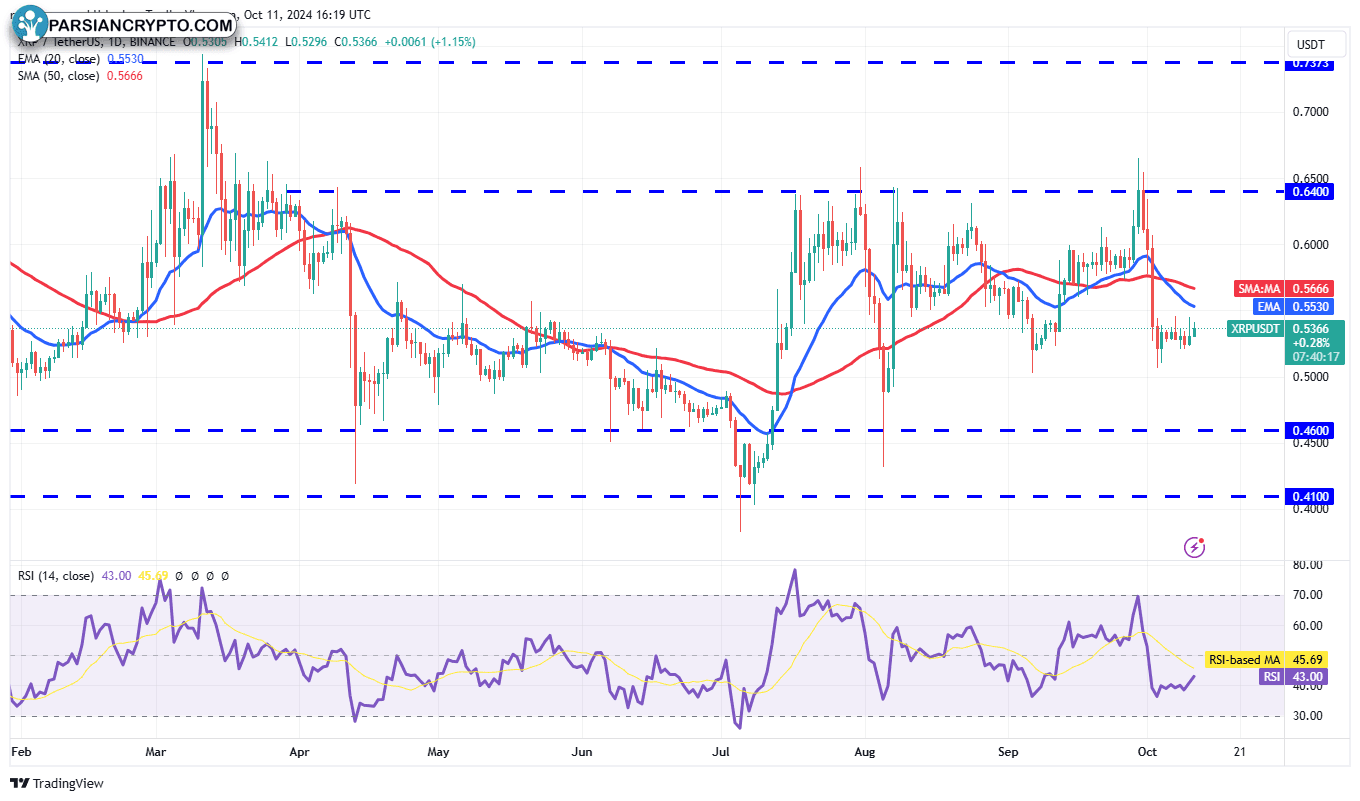Open the RSI (14, close) indicator legend
Viewport: 1360px width, 801px height.
click(56, 576)
